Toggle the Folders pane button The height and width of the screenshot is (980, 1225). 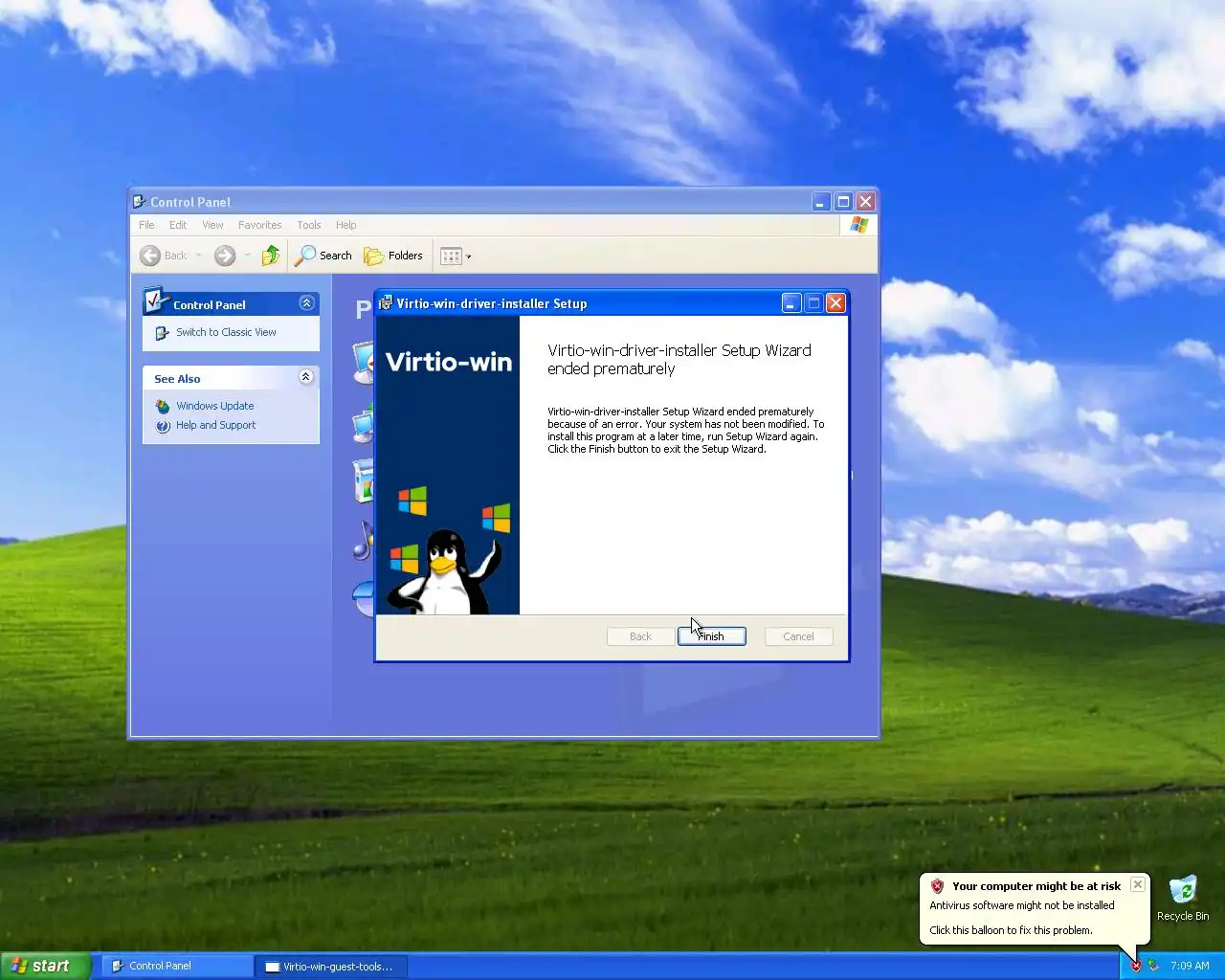click(x=393, y=256)
